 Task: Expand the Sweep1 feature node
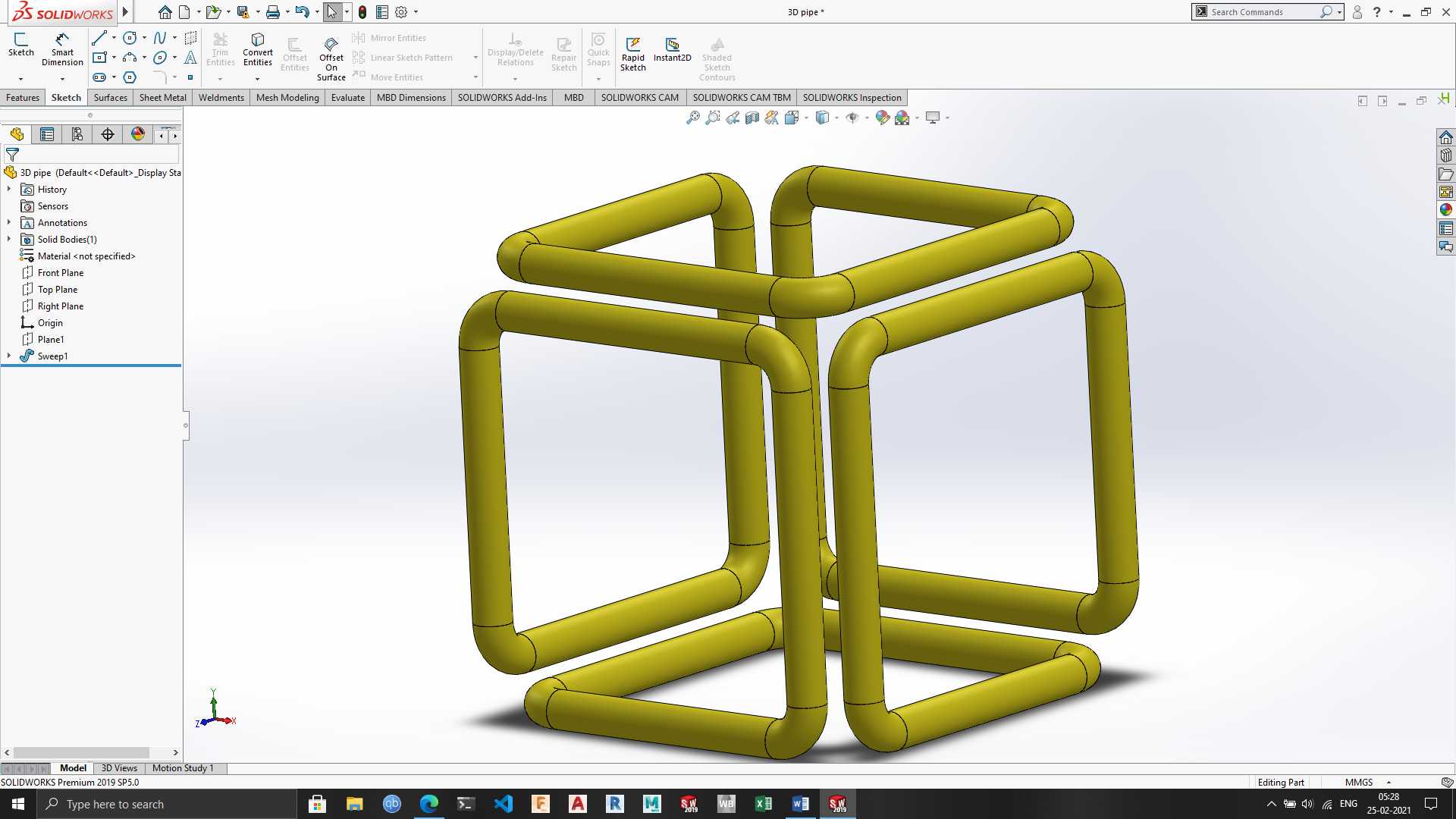[9, 356]
